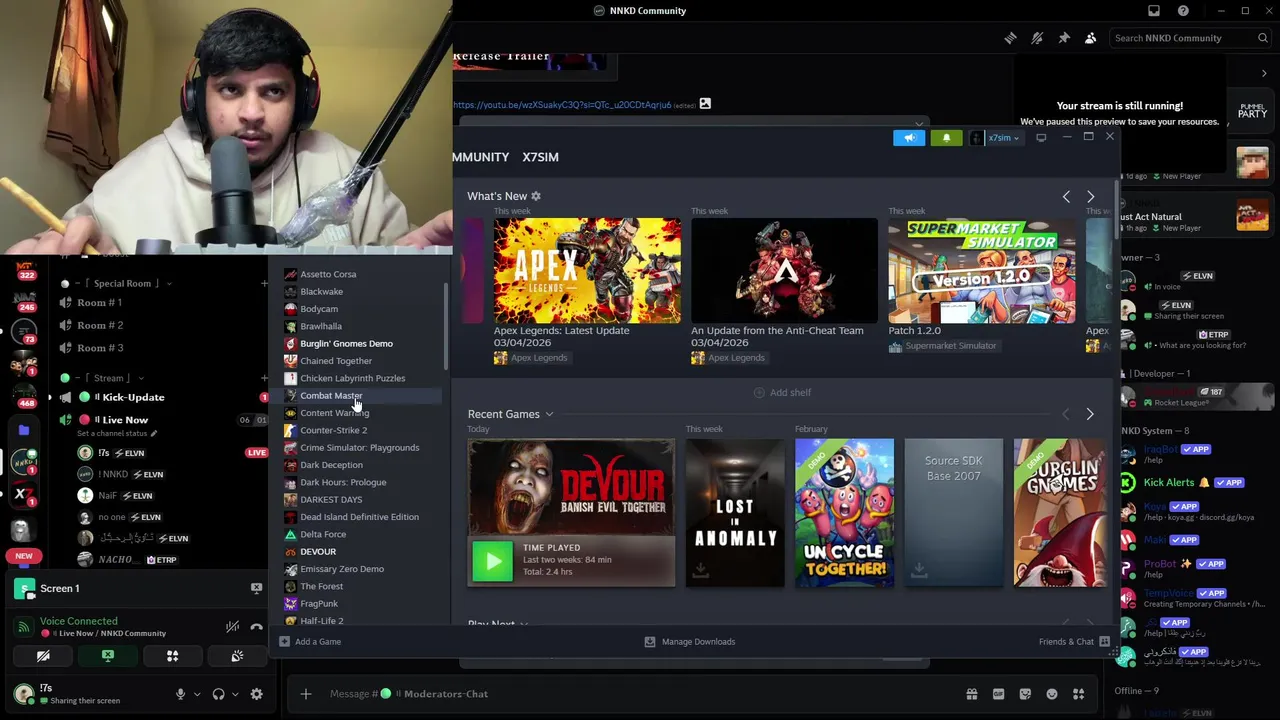Open pinned messages in Discord header
The height and width of the screenshot is (720, 1280).
[1064, 38]
